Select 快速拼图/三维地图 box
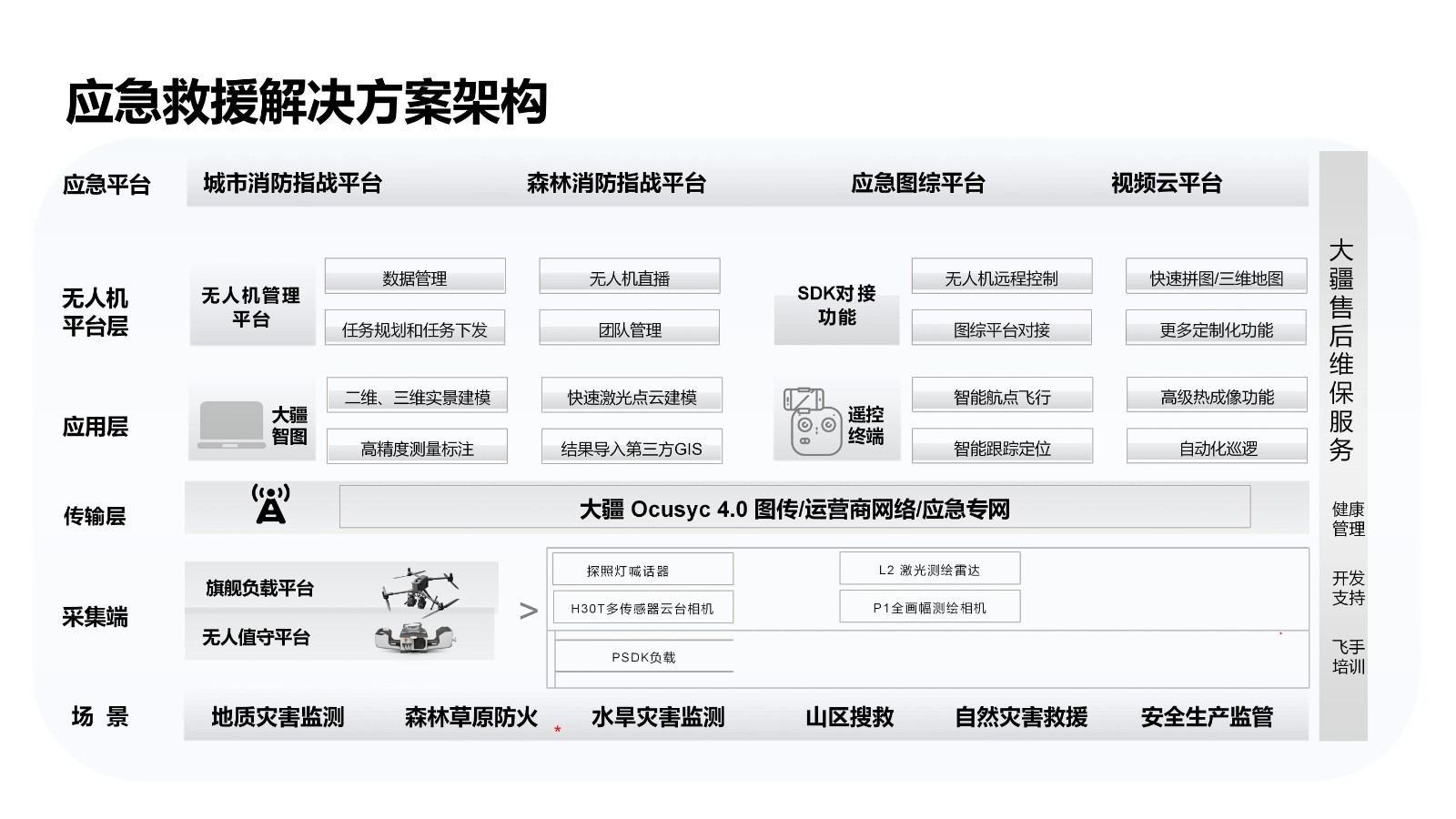Viewport: 1456px width, 819px height. click(x=1216, y=278)
